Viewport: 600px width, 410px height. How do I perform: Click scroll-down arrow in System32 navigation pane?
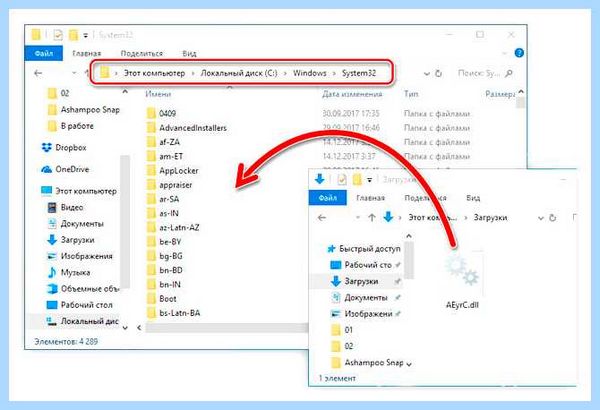click(x=125, y=328)
